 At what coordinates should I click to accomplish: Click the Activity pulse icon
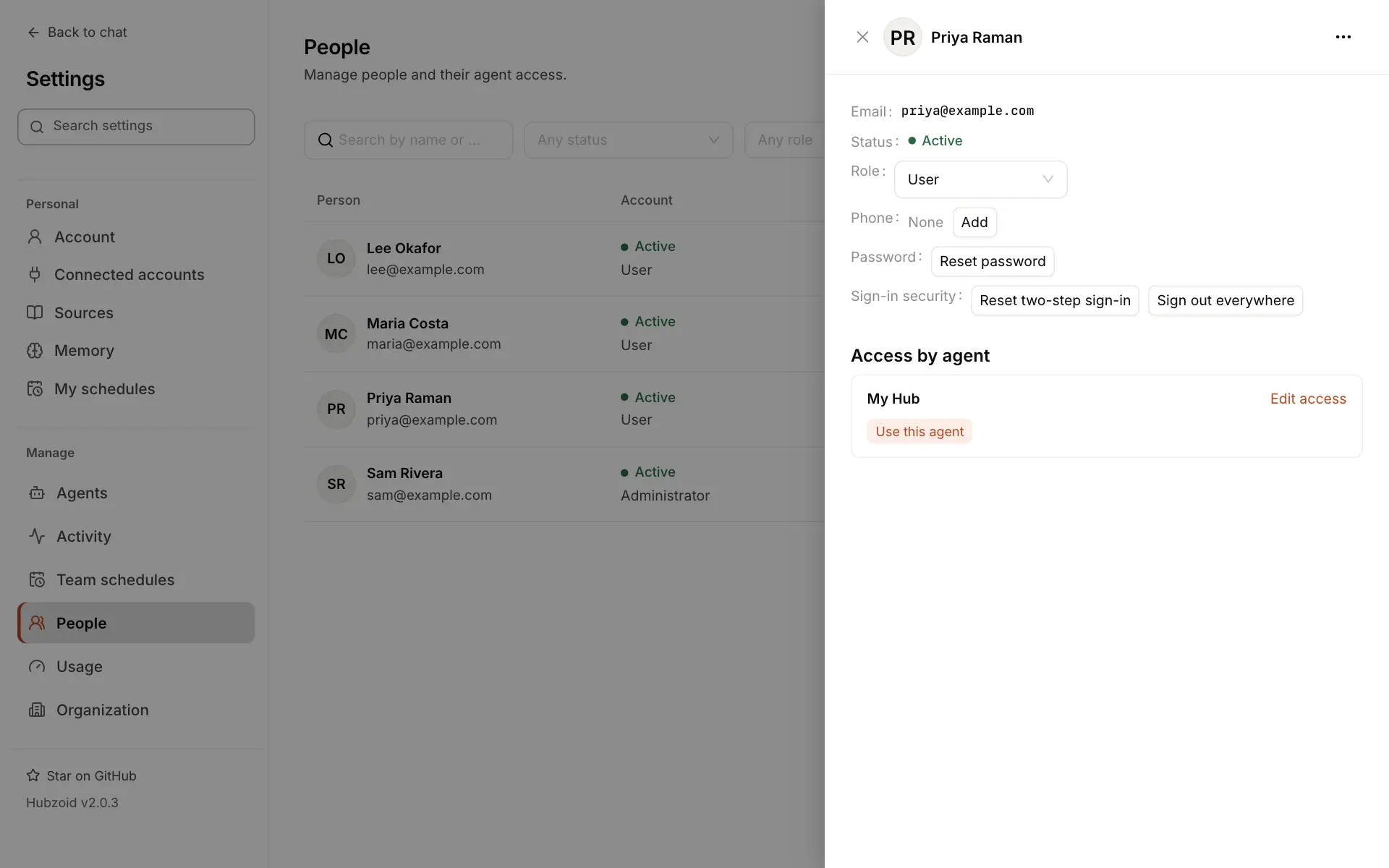[37, 536]
